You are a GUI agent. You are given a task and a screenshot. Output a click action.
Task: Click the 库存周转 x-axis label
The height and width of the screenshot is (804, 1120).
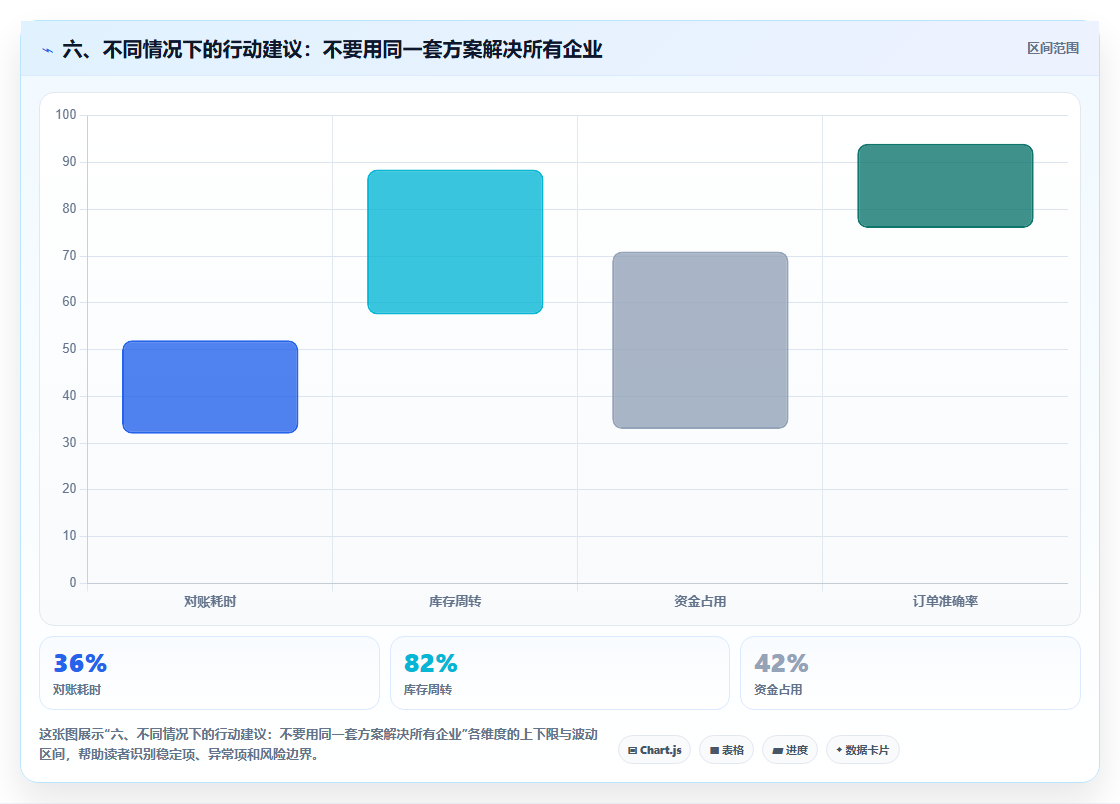click(455, 601)
